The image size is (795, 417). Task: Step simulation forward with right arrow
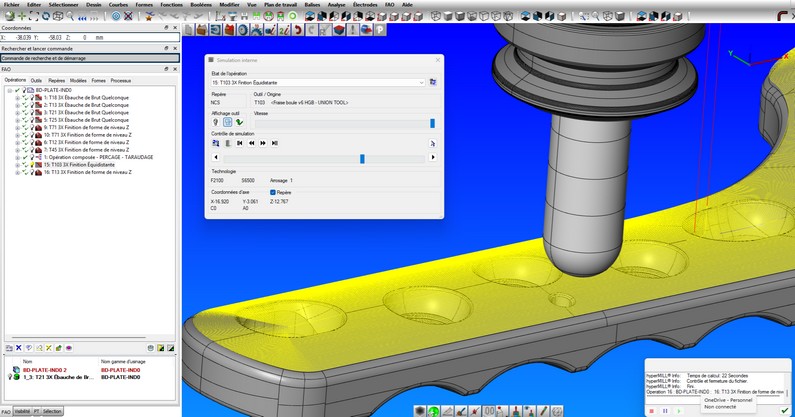point(432,158)
